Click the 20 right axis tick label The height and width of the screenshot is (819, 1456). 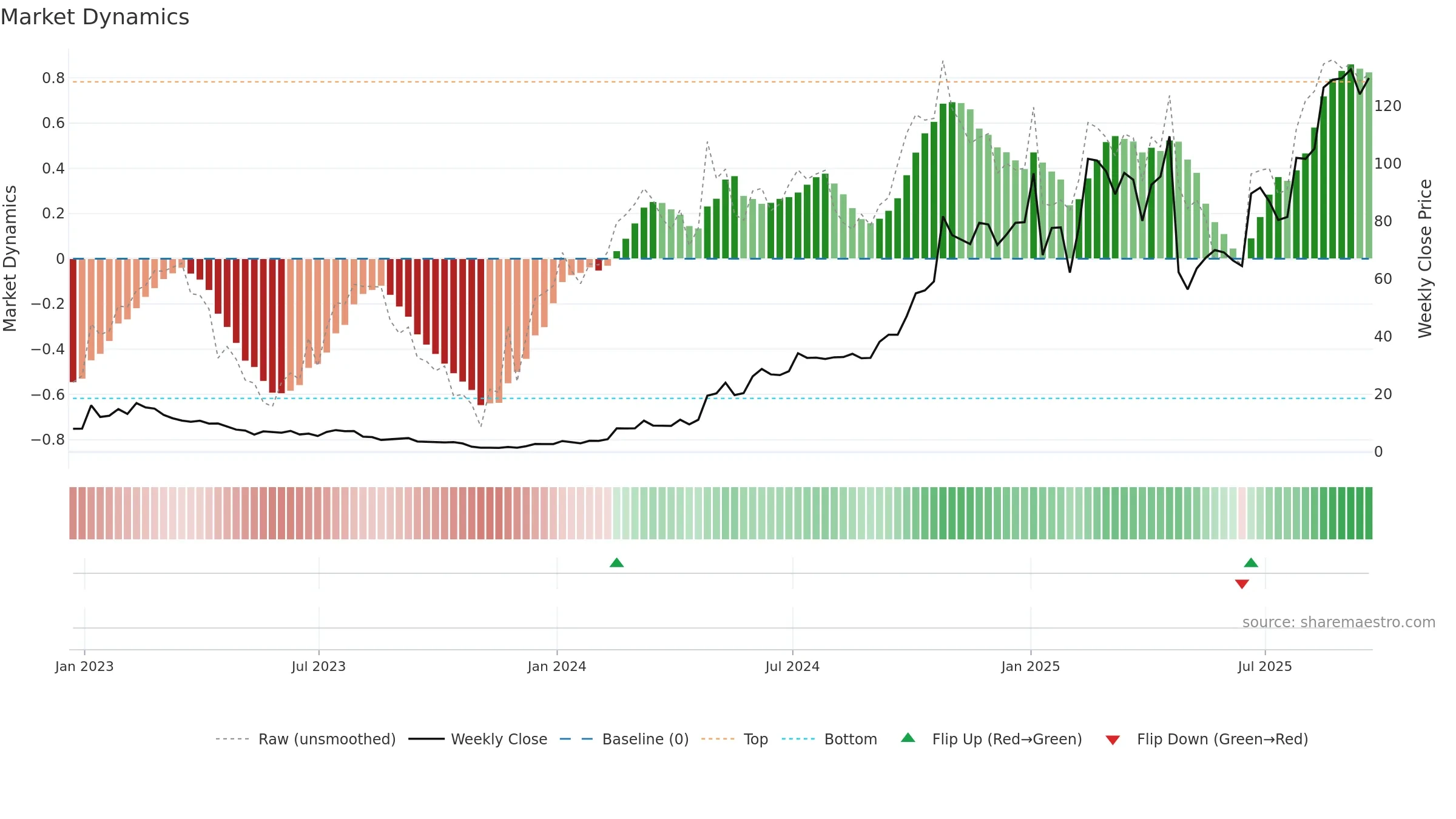click(x=1383, y=394)
